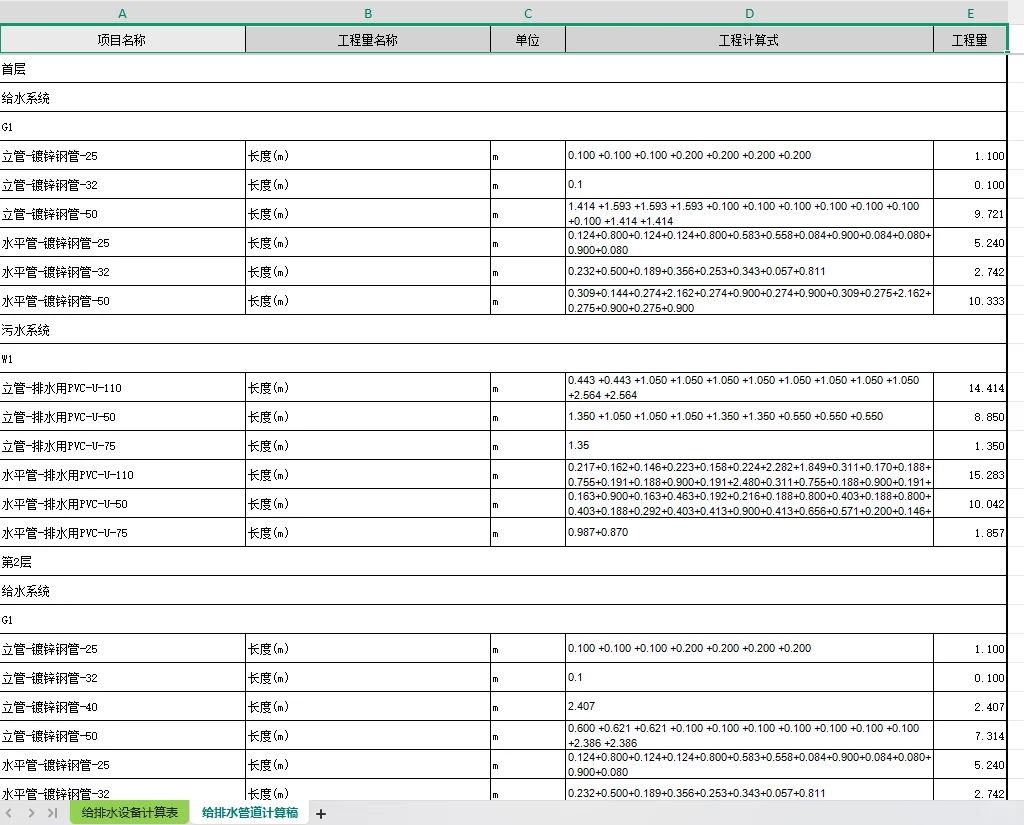This screenshot has width=1024, height=825.
Task: Click cell 水平管-排水用PVC-U-50
Action: [122, 504]
